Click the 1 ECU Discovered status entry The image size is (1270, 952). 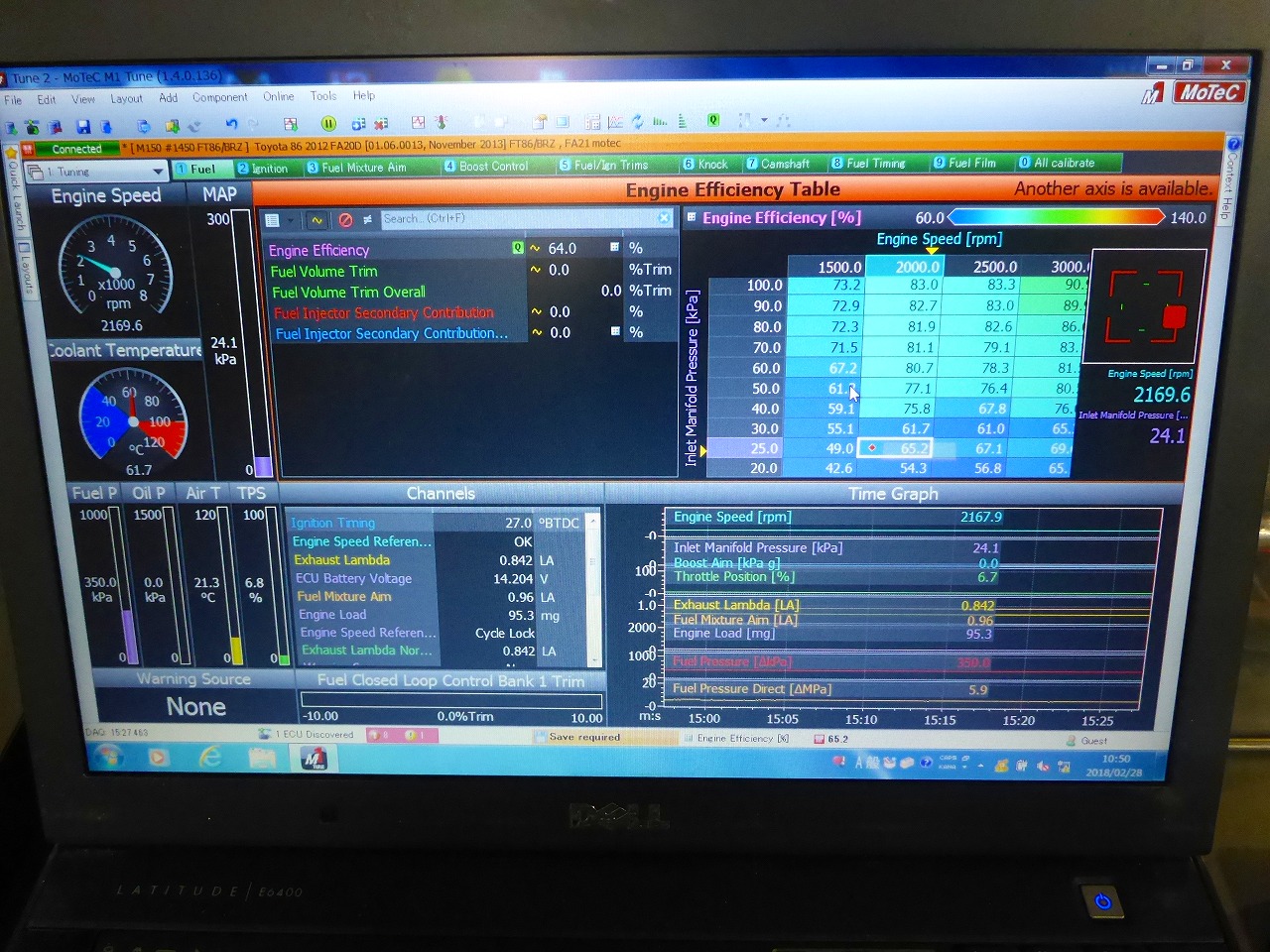tap(307, 735)
